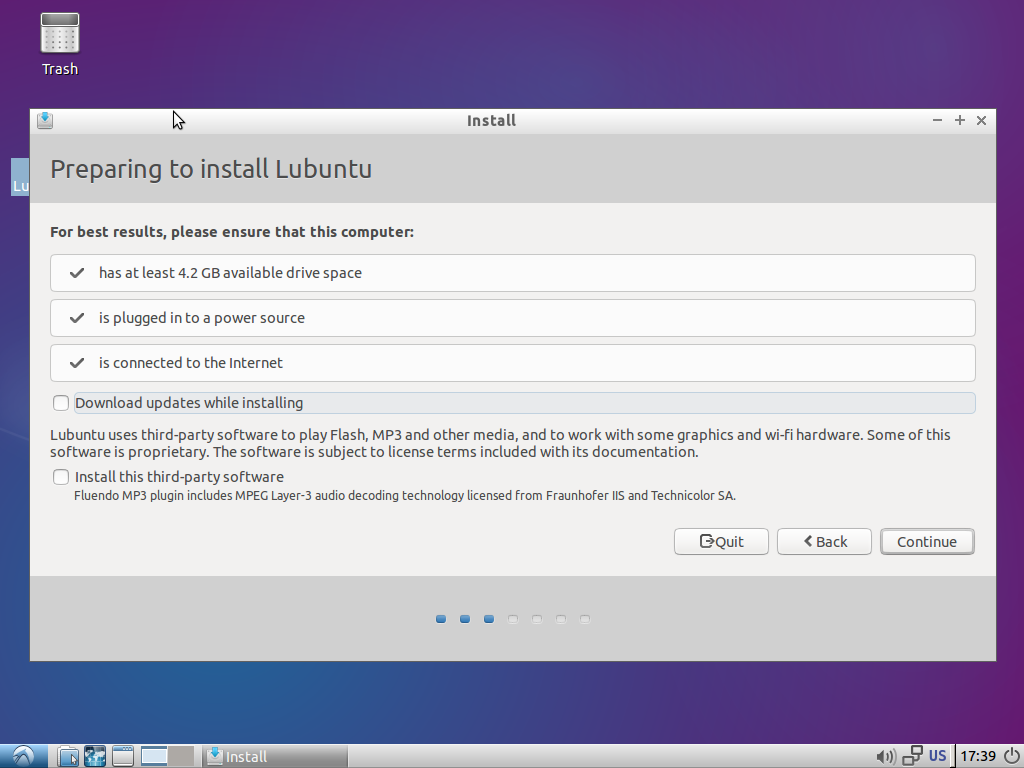The width and height of the screenshot is (1024, 768).
Task: Click the checkmark beside power source requirement
Action: coord(77,318)
